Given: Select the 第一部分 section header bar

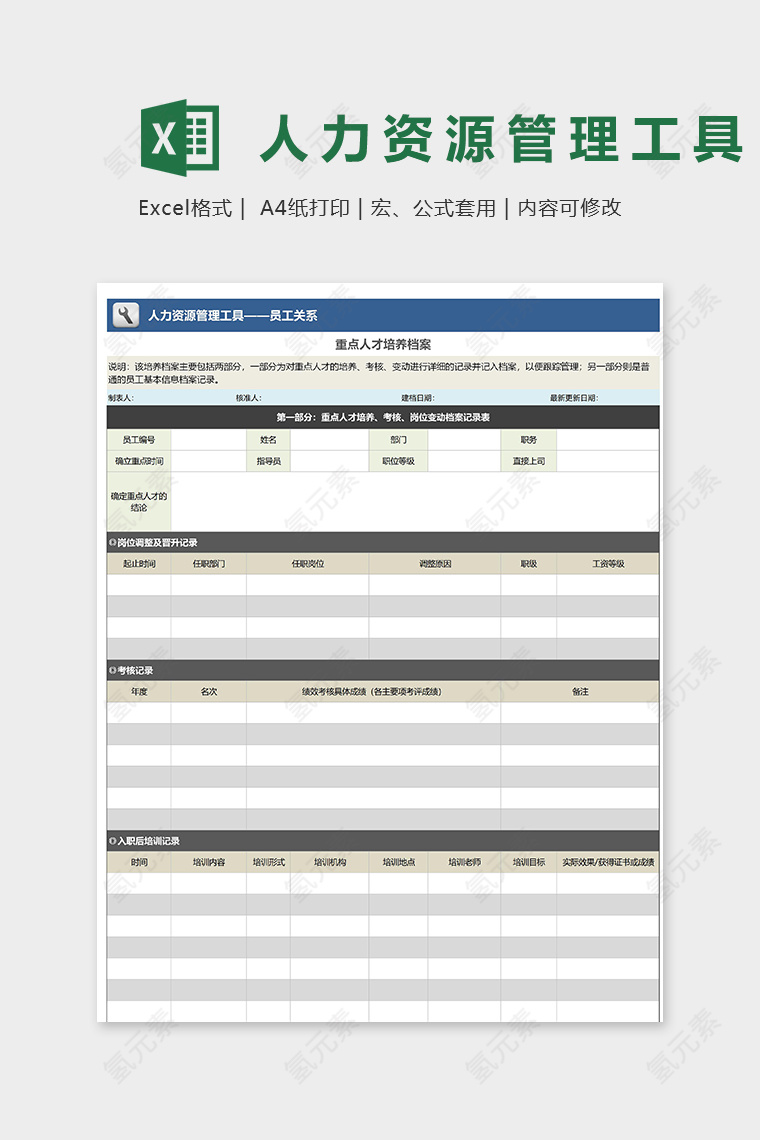Looking at the screenshot, I should point(383,417).
